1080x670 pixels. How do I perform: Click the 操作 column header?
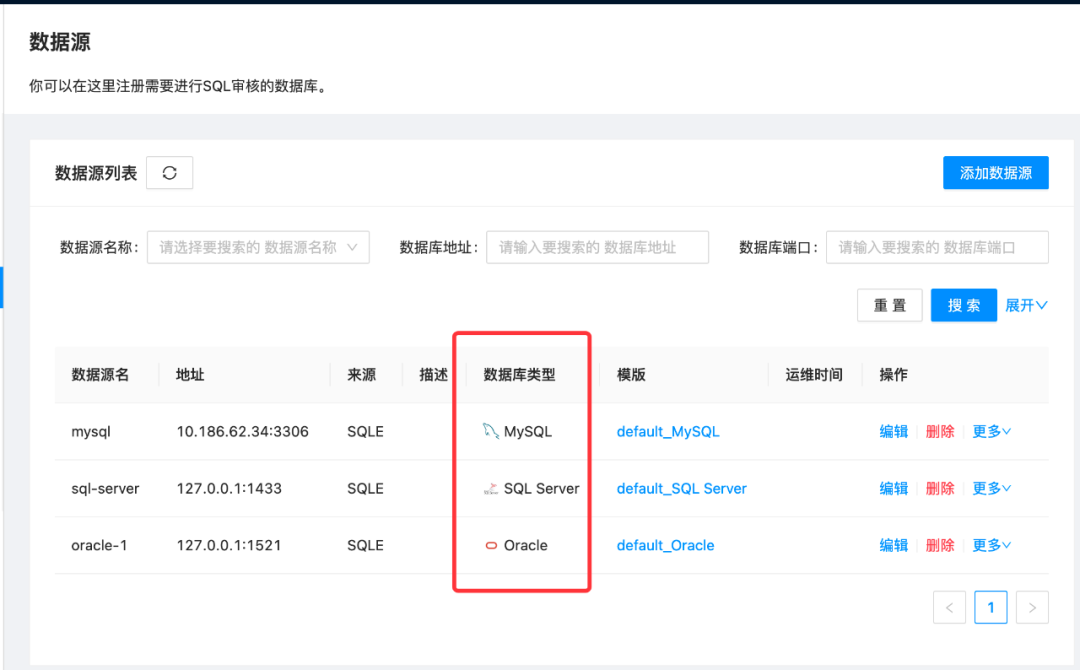(x=893, y=375)
